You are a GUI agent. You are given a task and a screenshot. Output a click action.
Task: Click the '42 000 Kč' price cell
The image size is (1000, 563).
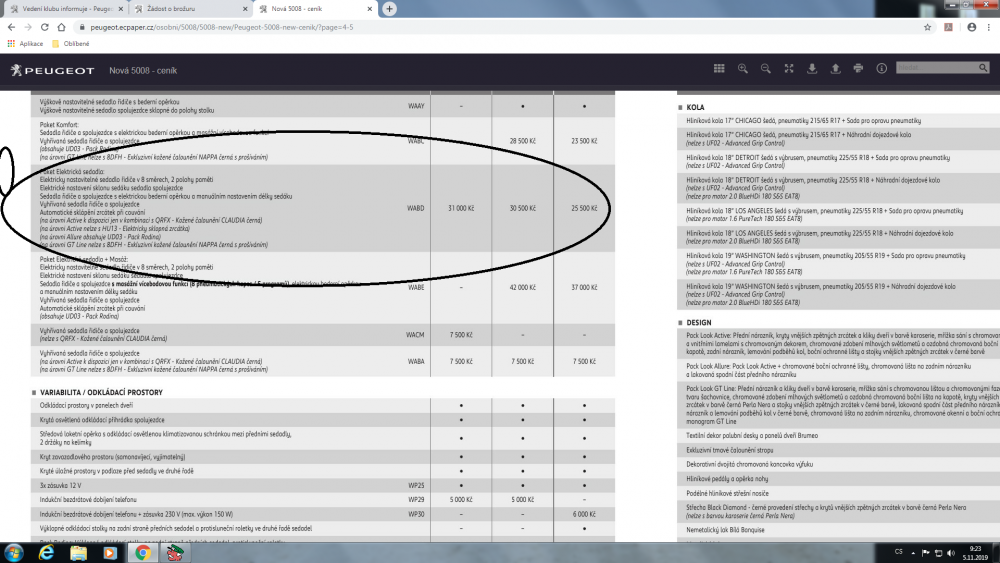pyautogui.click(x=522, y=288)
